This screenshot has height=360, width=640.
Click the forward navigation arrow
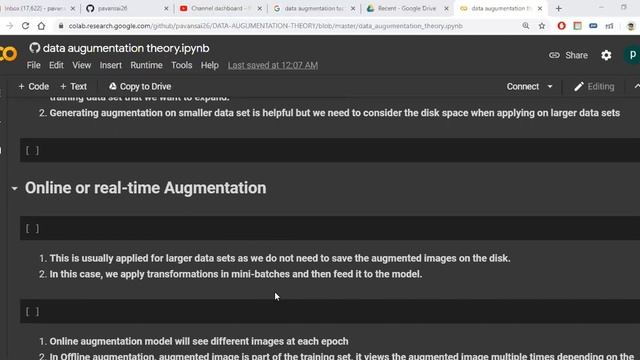click(9, 26)
